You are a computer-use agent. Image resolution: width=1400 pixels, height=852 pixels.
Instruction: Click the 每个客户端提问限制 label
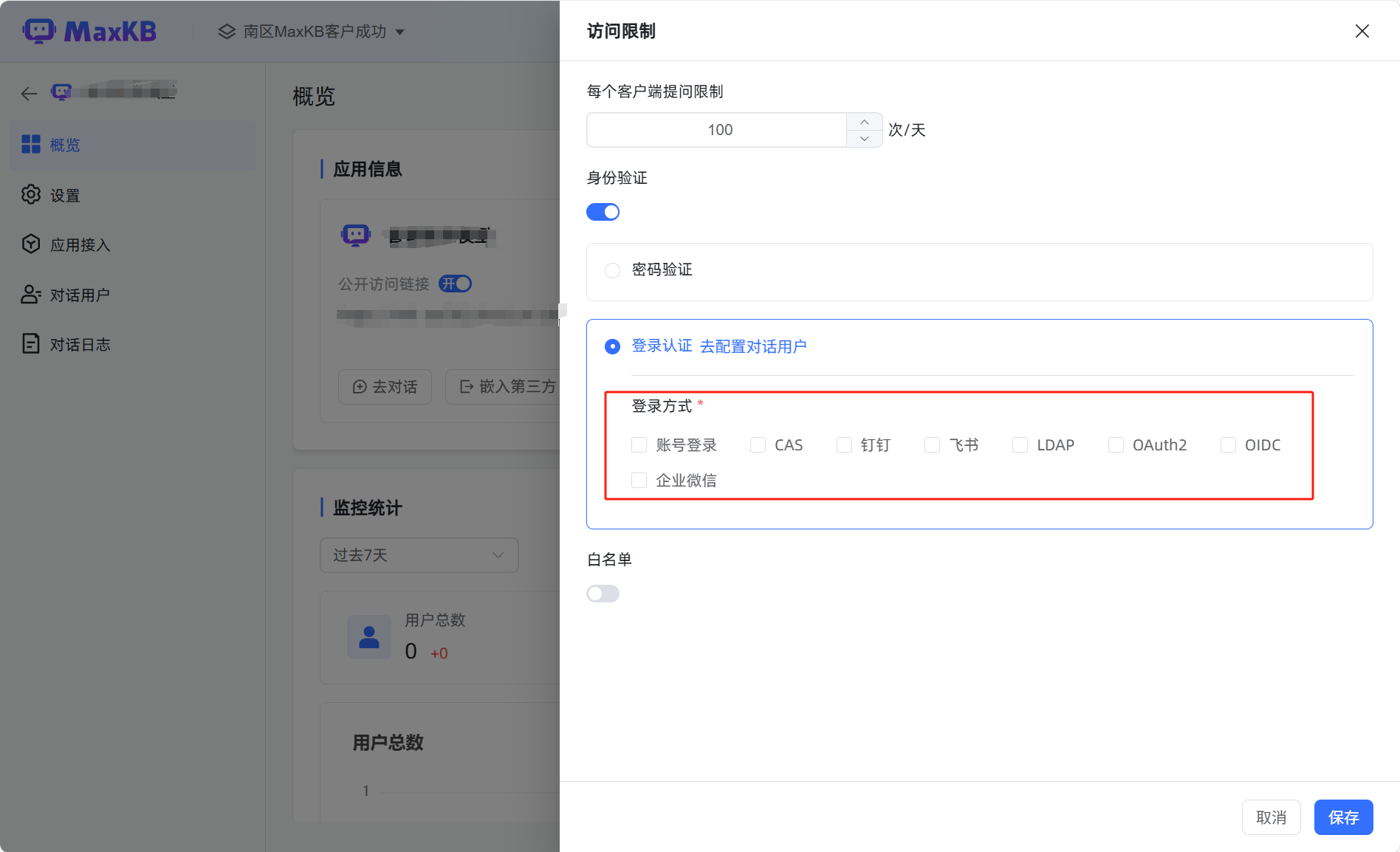(x=654, y=91)
